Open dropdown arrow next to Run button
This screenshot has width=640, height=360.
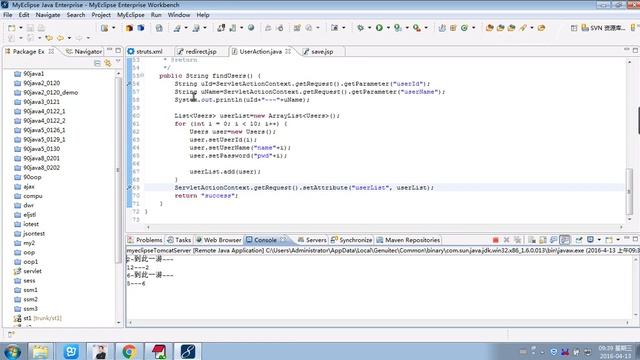click(x=388, y=28)
